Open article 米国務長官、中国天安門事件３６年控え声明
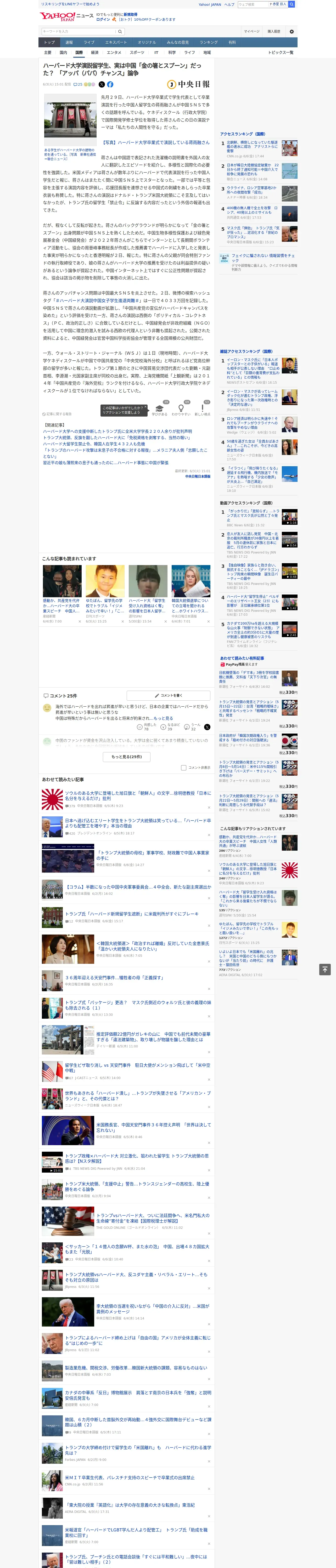 153,1127
